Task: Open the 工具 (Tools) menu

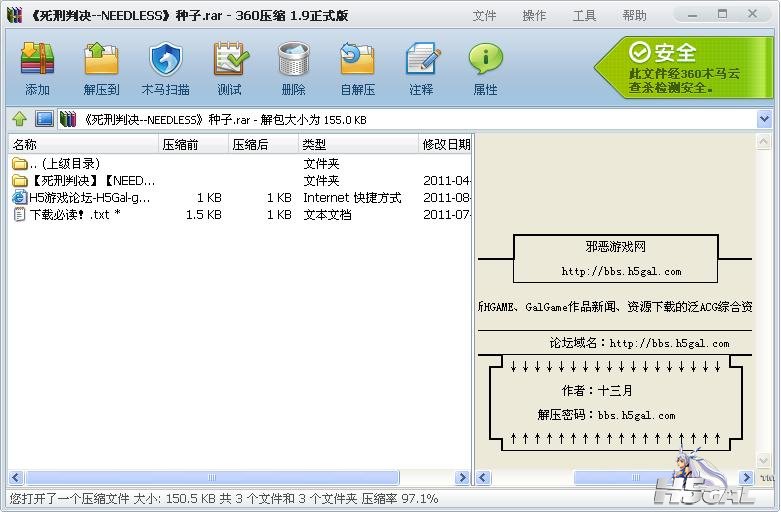Action: pyautogui.click(x=584, y=15)
